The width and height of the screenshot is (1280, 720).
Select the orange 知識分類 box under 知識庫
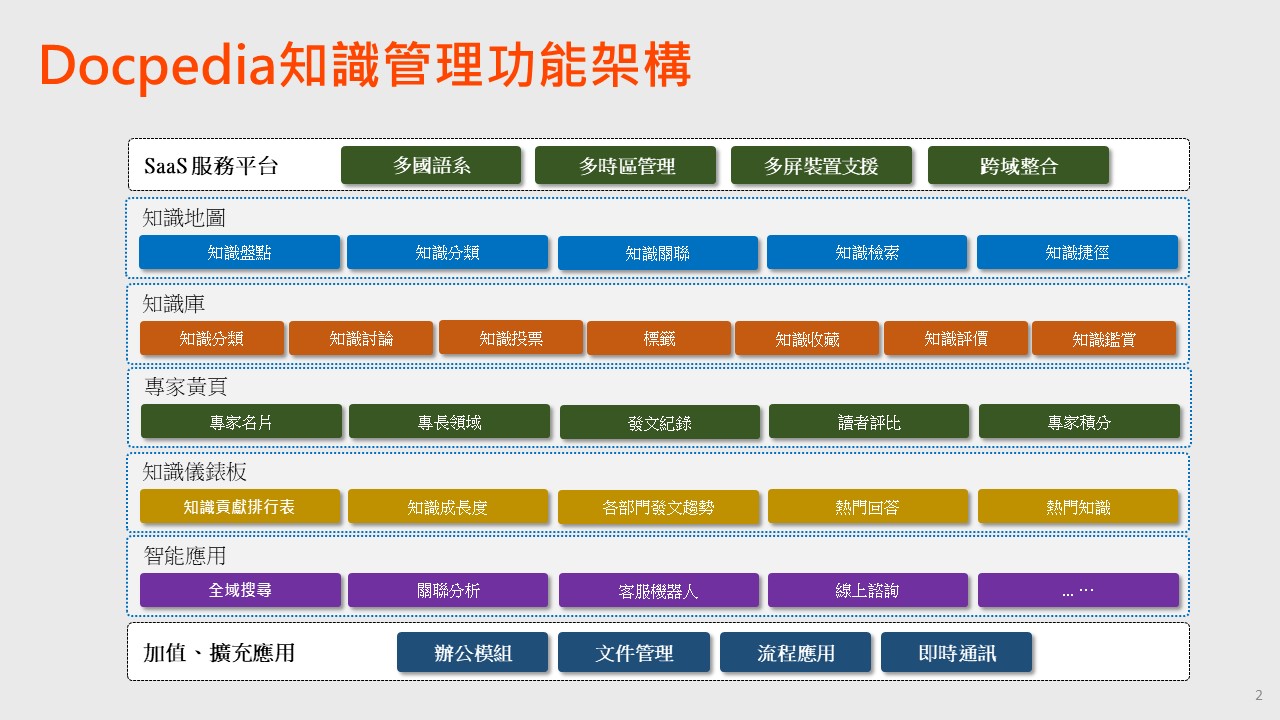[212, 338]
